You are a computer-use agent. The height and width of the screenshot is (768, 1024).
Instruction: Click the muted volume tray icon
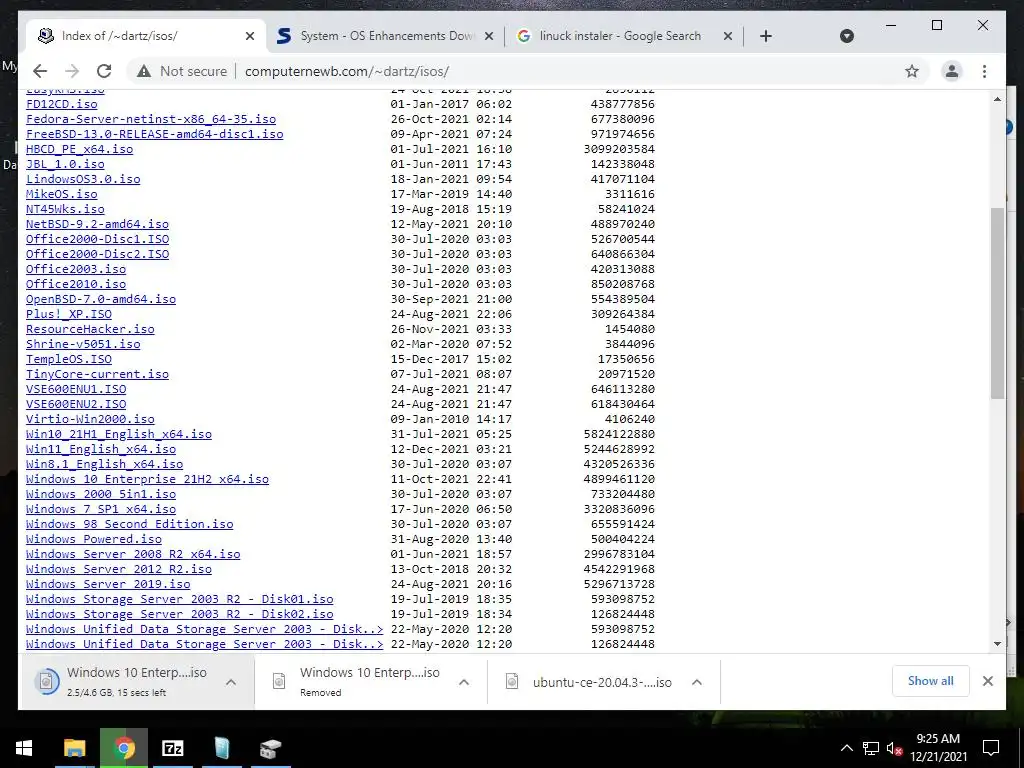pos(894,748)
